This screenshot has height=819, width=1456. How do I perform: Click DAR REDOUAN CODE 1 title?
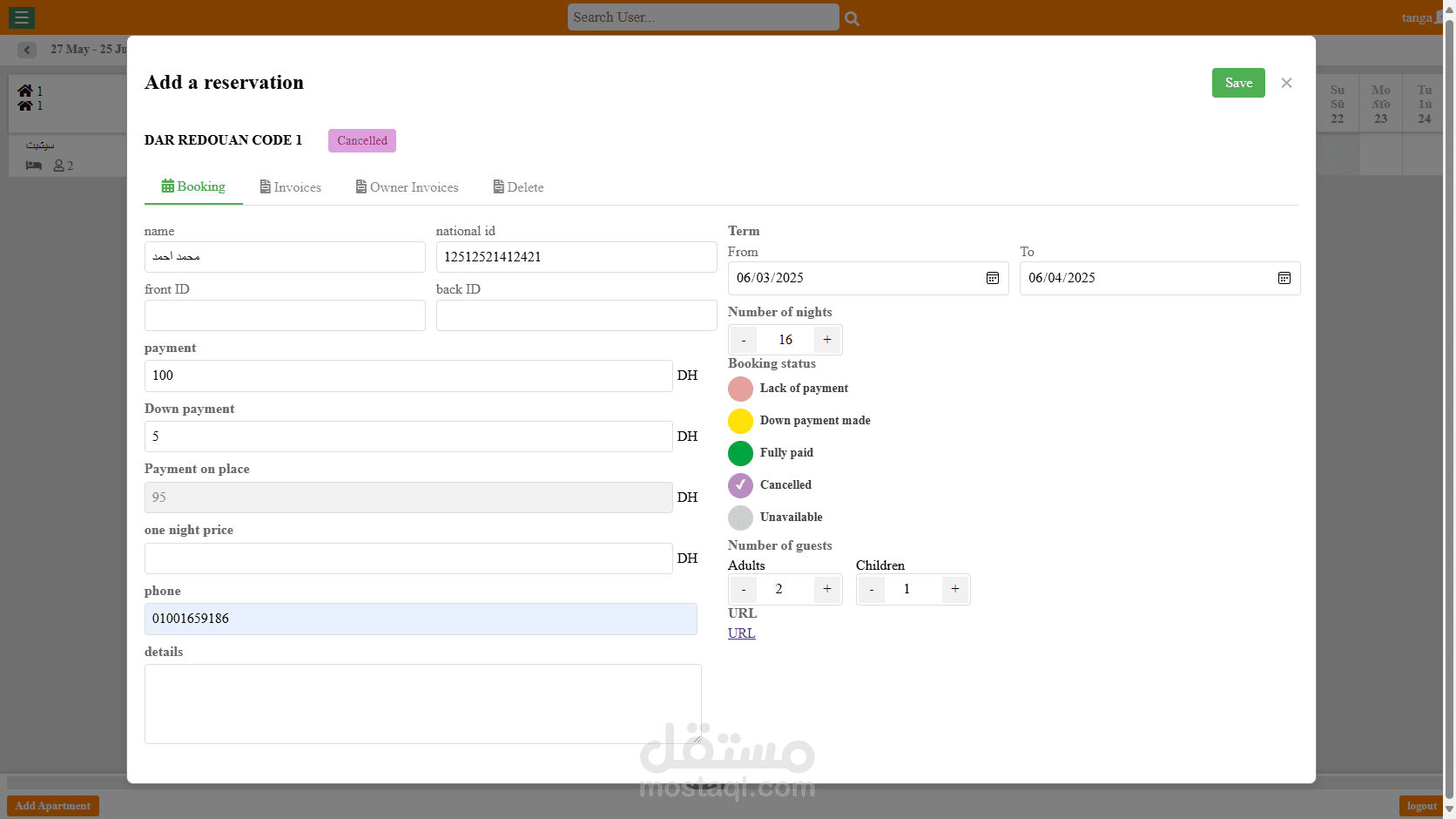pyautogui.click(x=223, y=140)
